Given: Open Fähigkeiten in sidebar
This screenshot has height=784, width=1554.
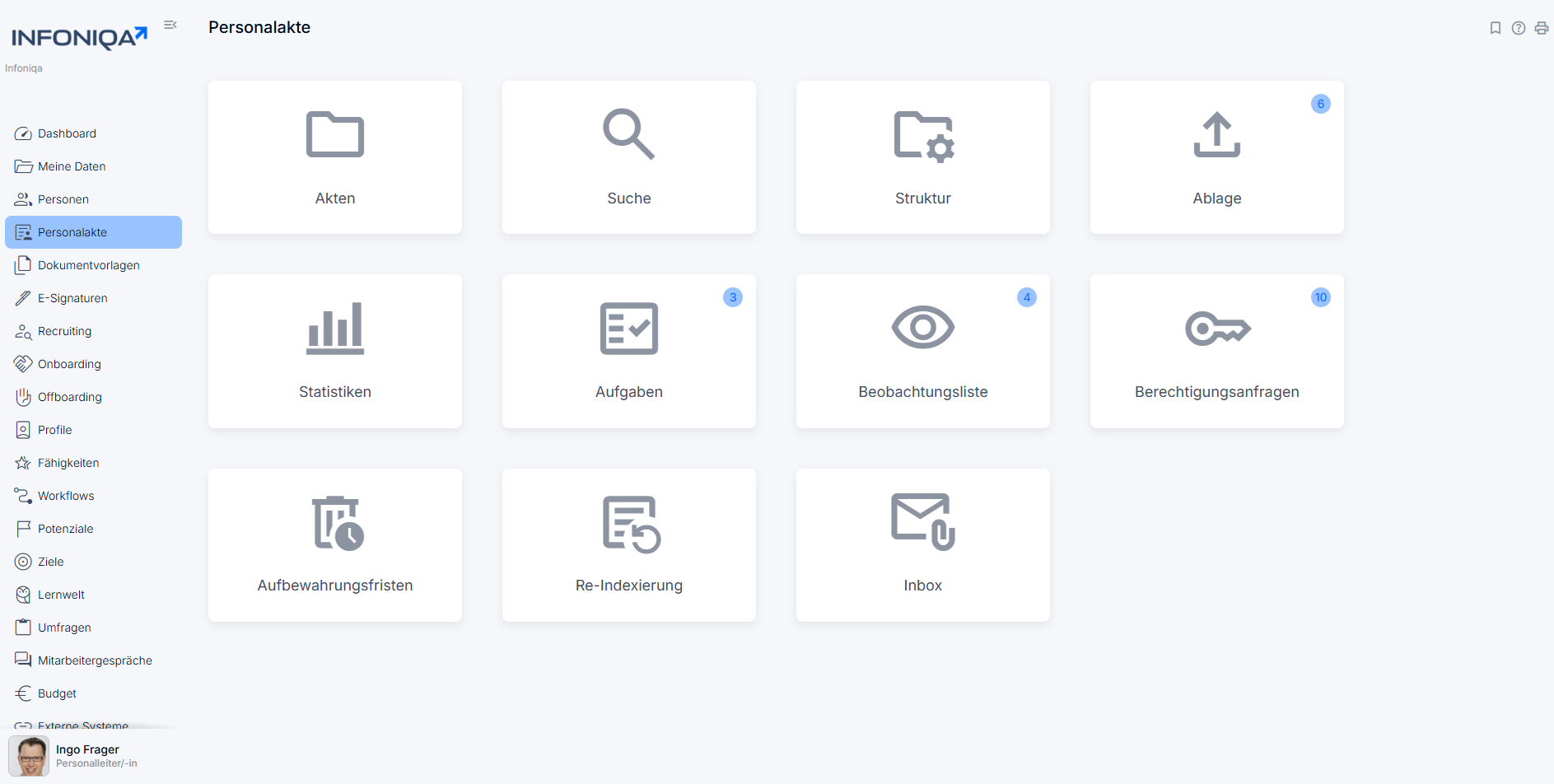Looking at the screenshot, I should (93, 463).
